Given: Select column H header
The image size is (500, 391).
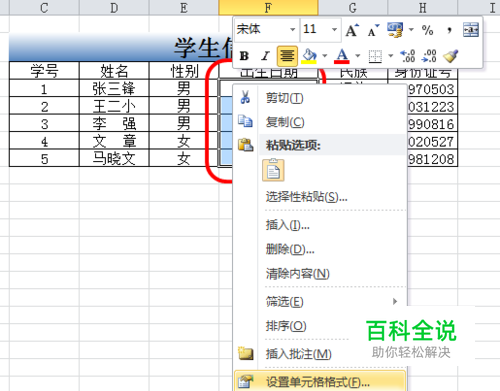Looking at the screenshot, I should click(x=422, y=7).
